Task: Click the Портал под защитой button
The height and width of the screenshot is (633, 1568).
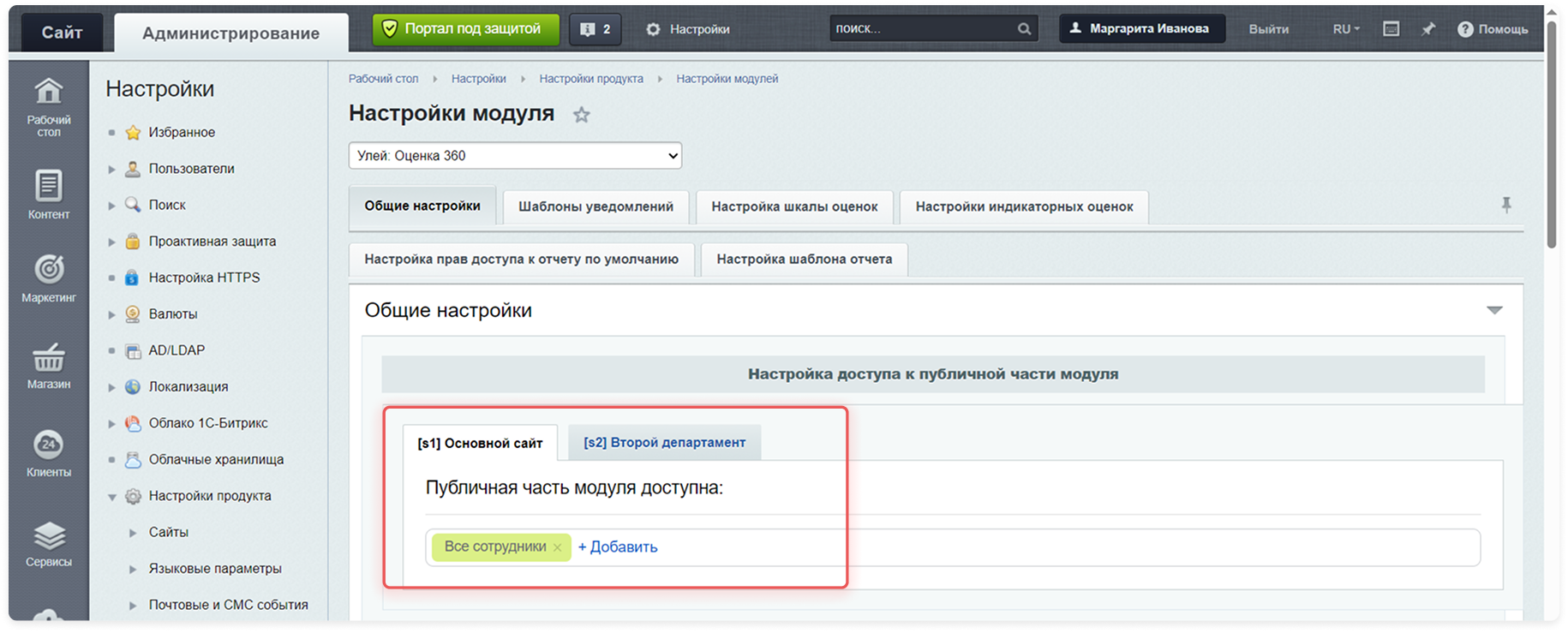Action: pyautogui.click(x=465, y=29)
